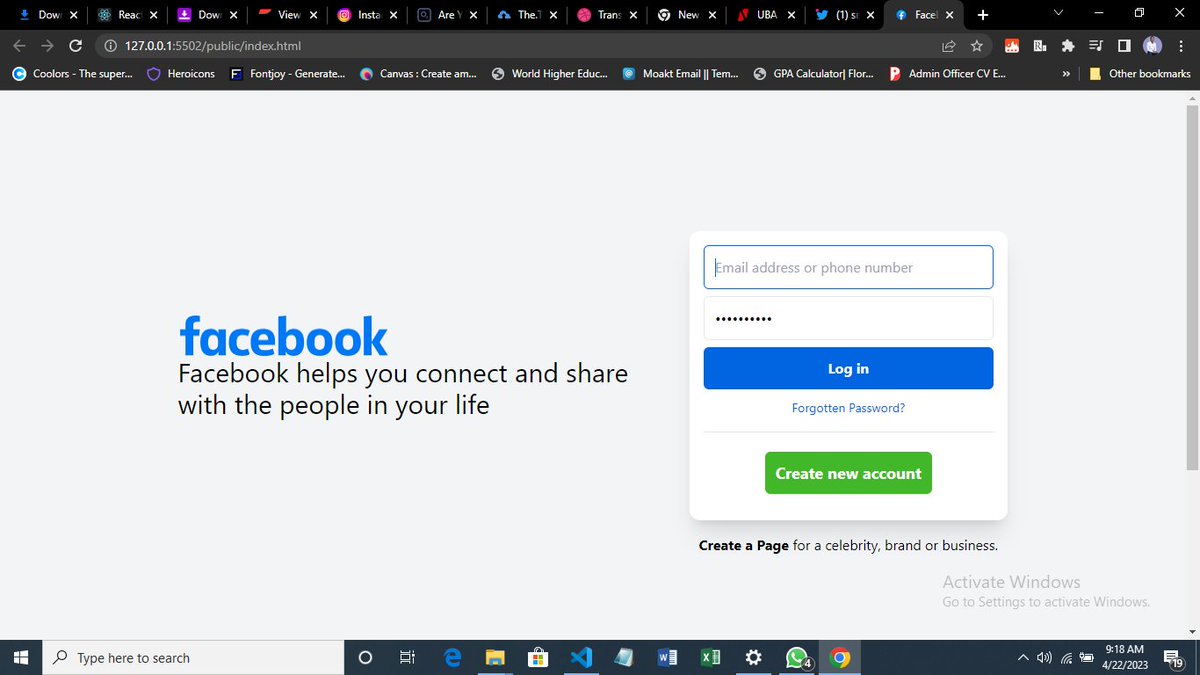The height and width of the screenshot is (675, 1200).
Task: Open the Chrome profile avatar
Action: (1153, 46)
